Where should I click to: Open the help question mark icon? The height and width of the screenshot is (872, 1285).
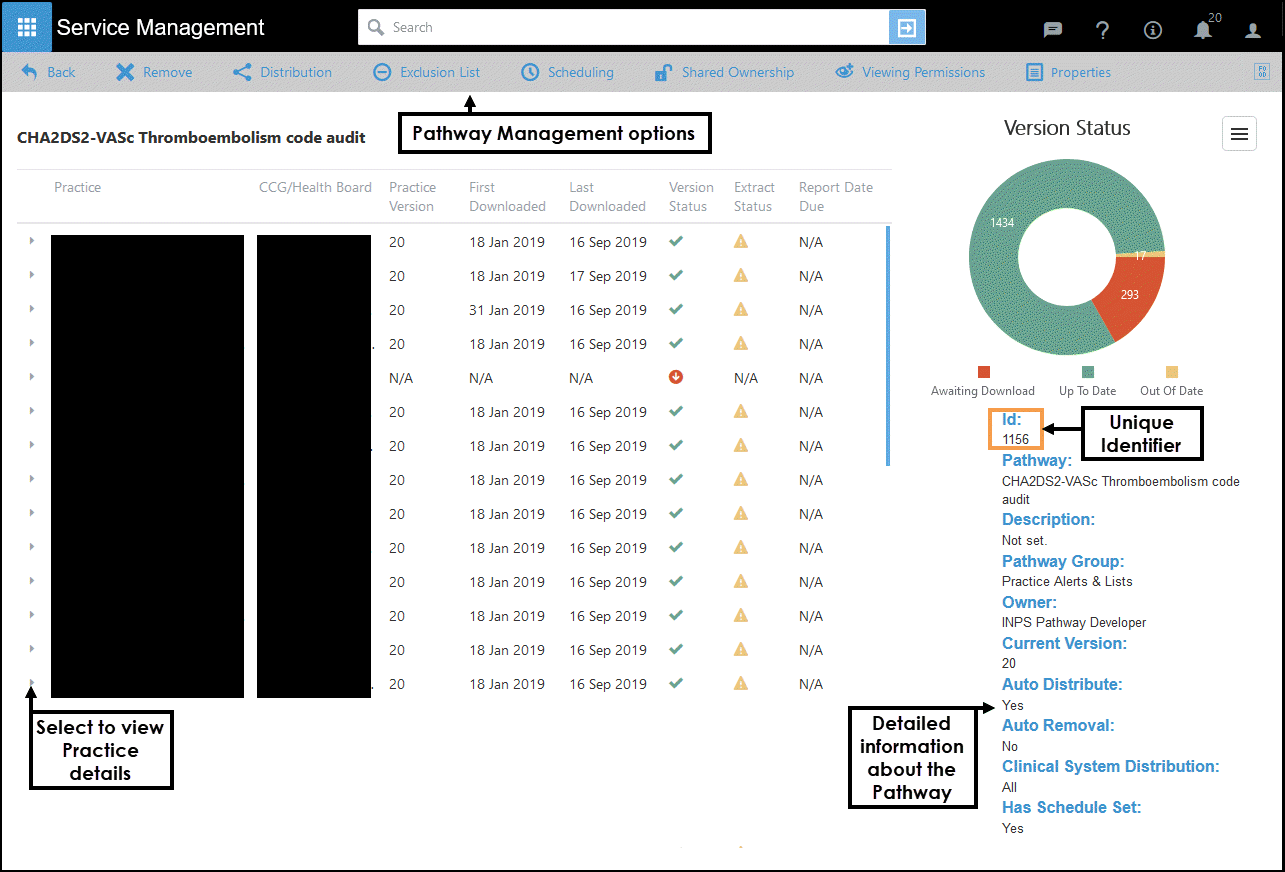click(x=1102, y=30)
